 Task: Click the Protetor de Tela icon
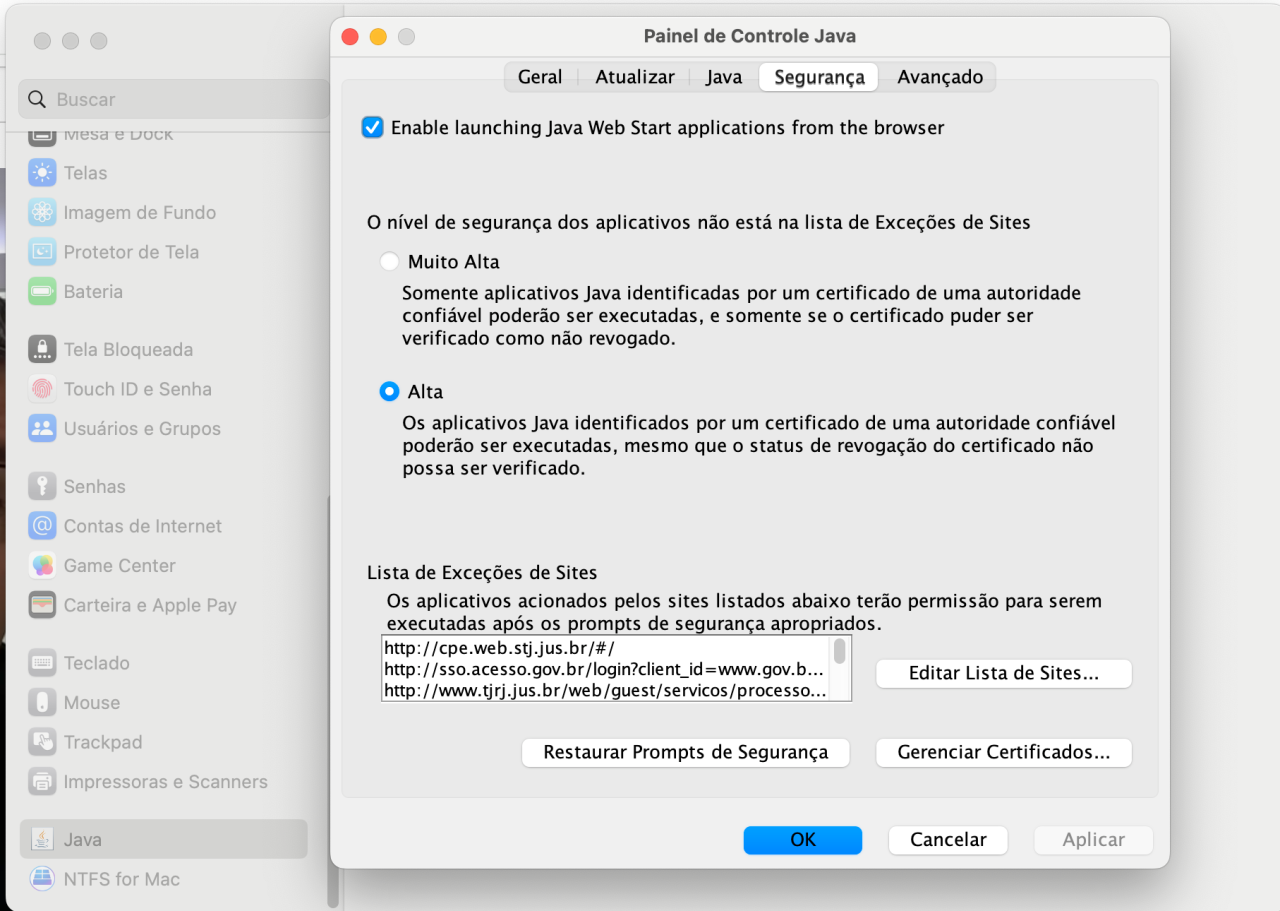[42, 252]
